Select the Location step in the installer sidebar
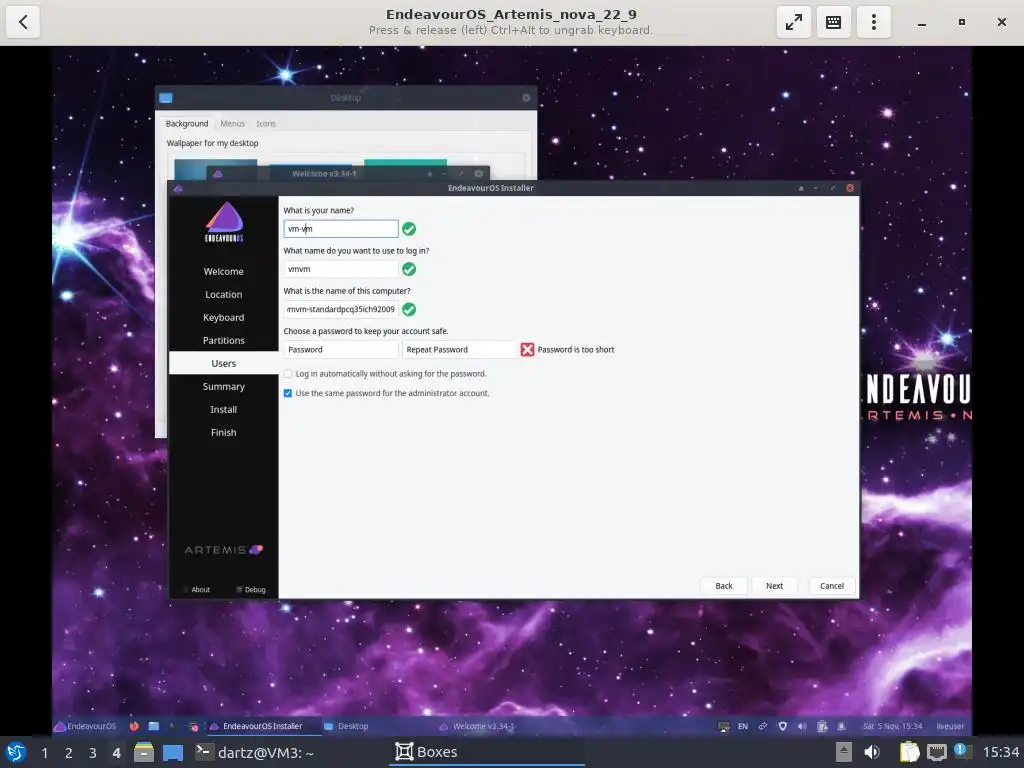This screenshot has width=1024, height=768. pyautogui.click(x=223, y=294)
